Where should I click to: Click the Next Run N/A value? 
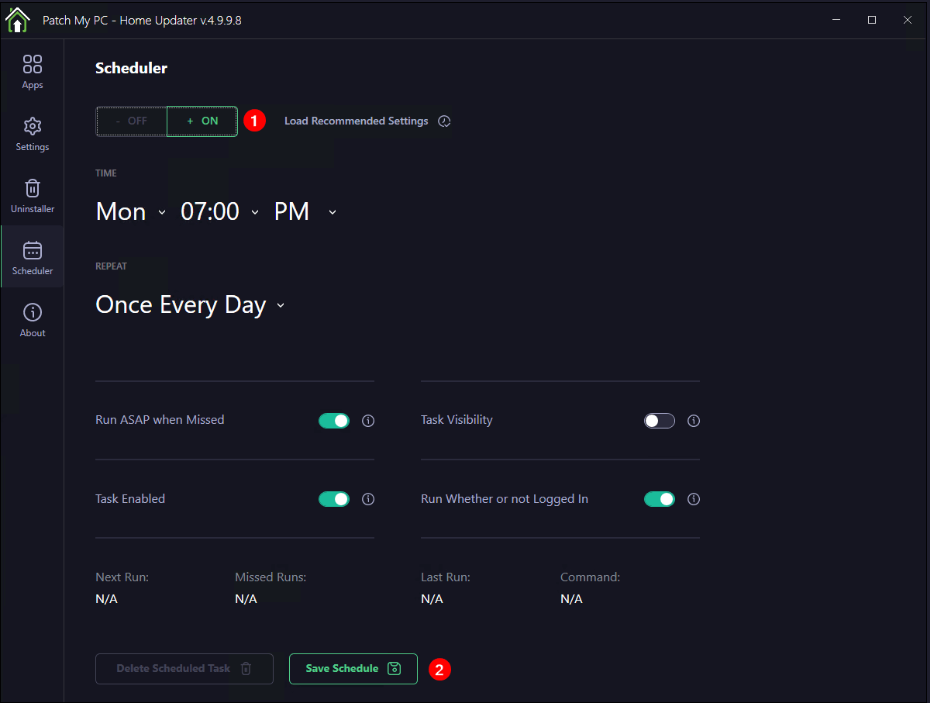(x=107, y=599)
